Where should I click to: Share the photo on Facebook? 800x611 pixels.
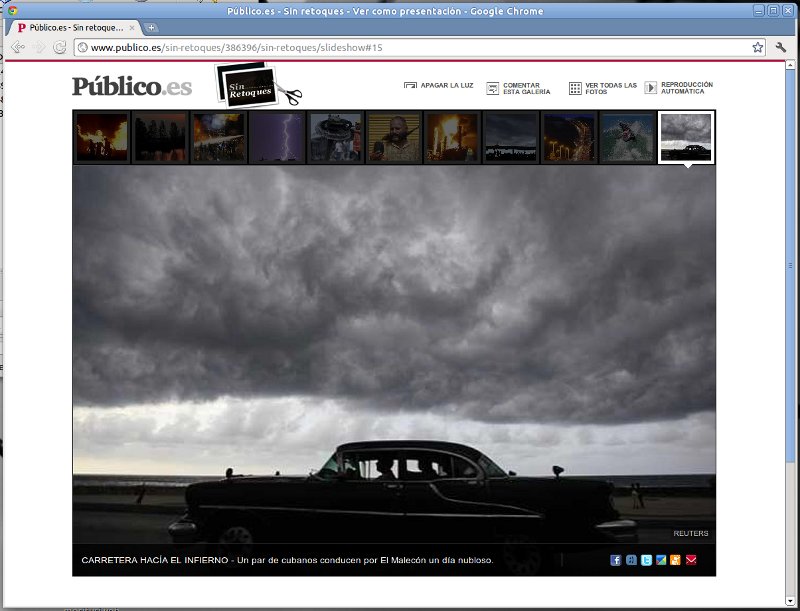click(x=616, y=560)
